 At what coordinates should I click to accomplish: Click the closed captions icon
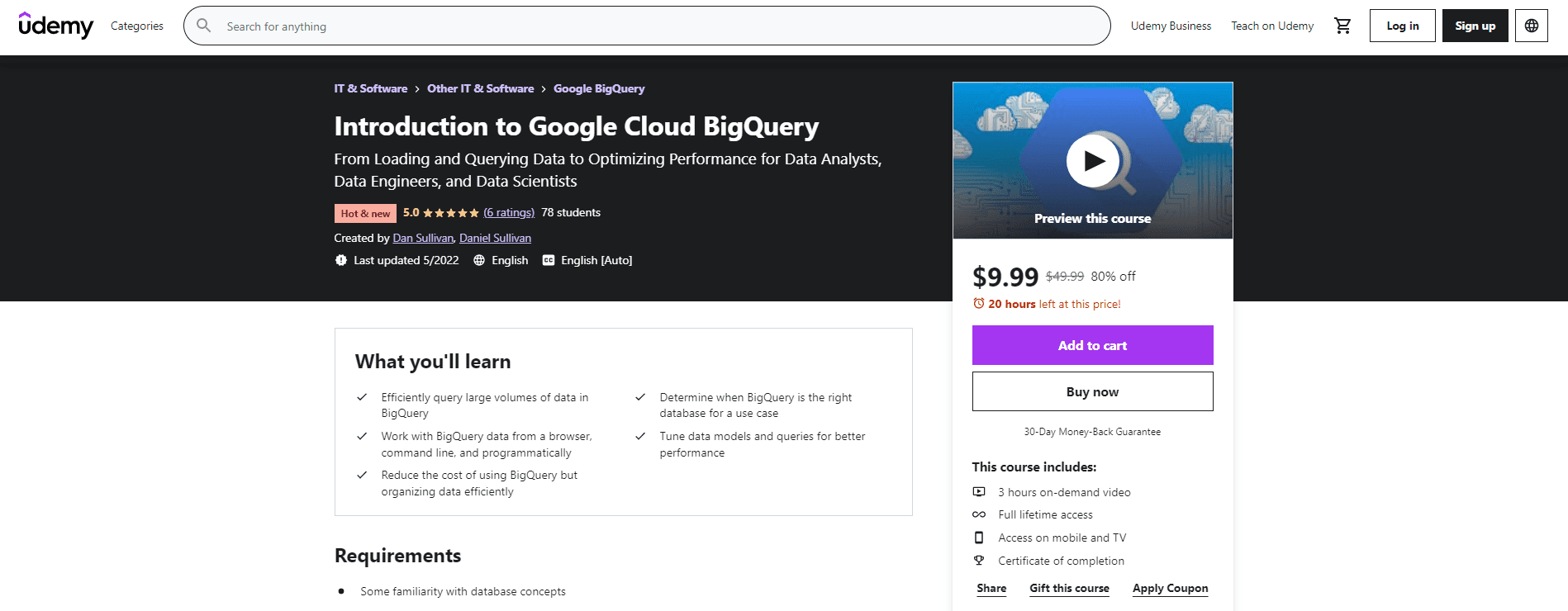549,260
